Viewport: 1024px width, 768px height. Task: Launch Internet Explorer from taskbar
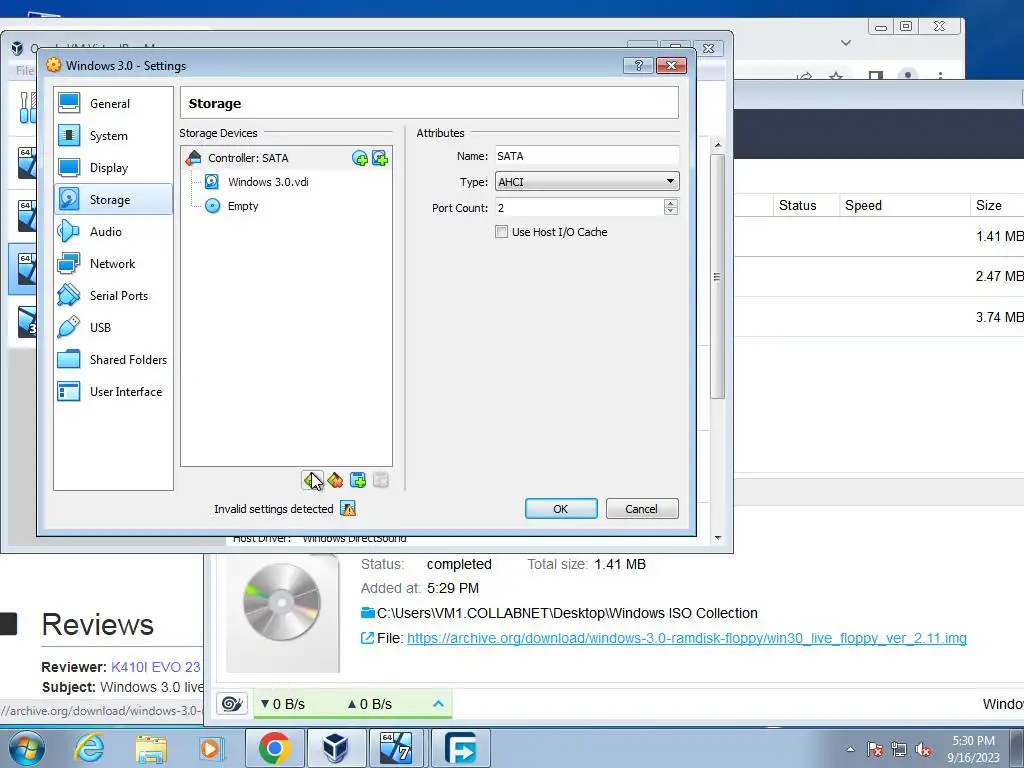tap(89, 748)
